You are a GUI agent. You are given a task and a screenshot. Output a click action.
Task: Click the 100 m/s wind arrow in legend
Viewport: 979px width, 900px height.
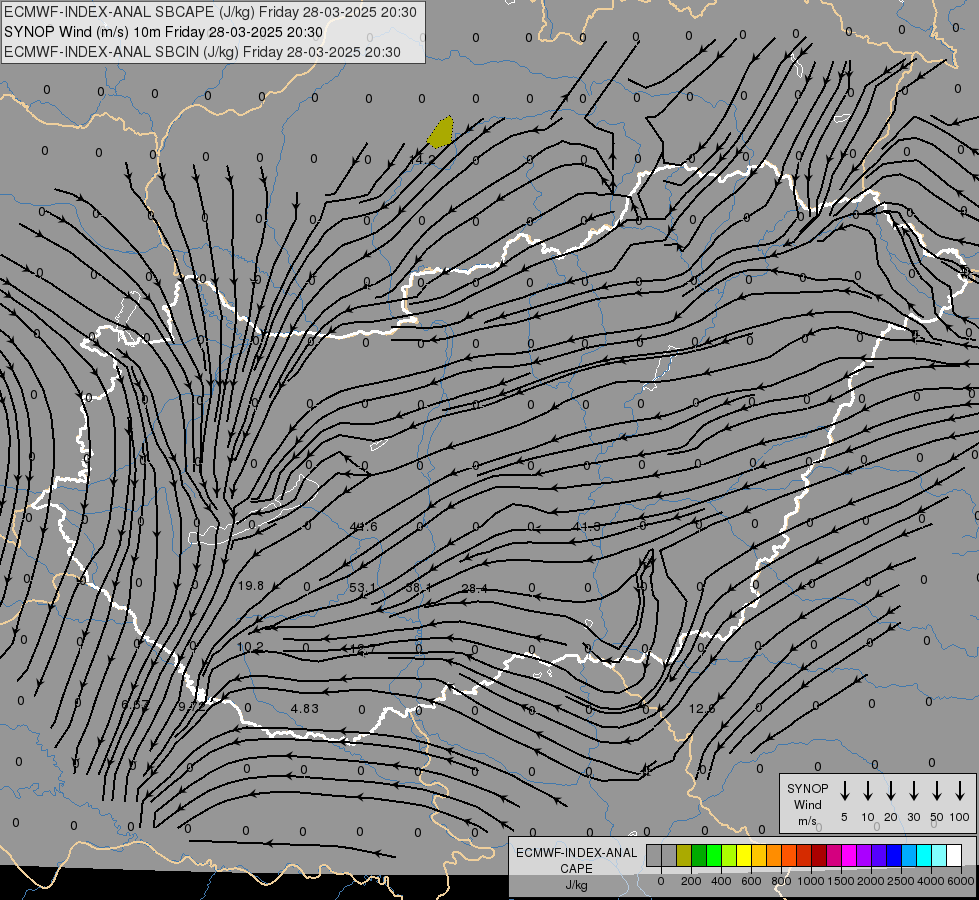point(960,791)
